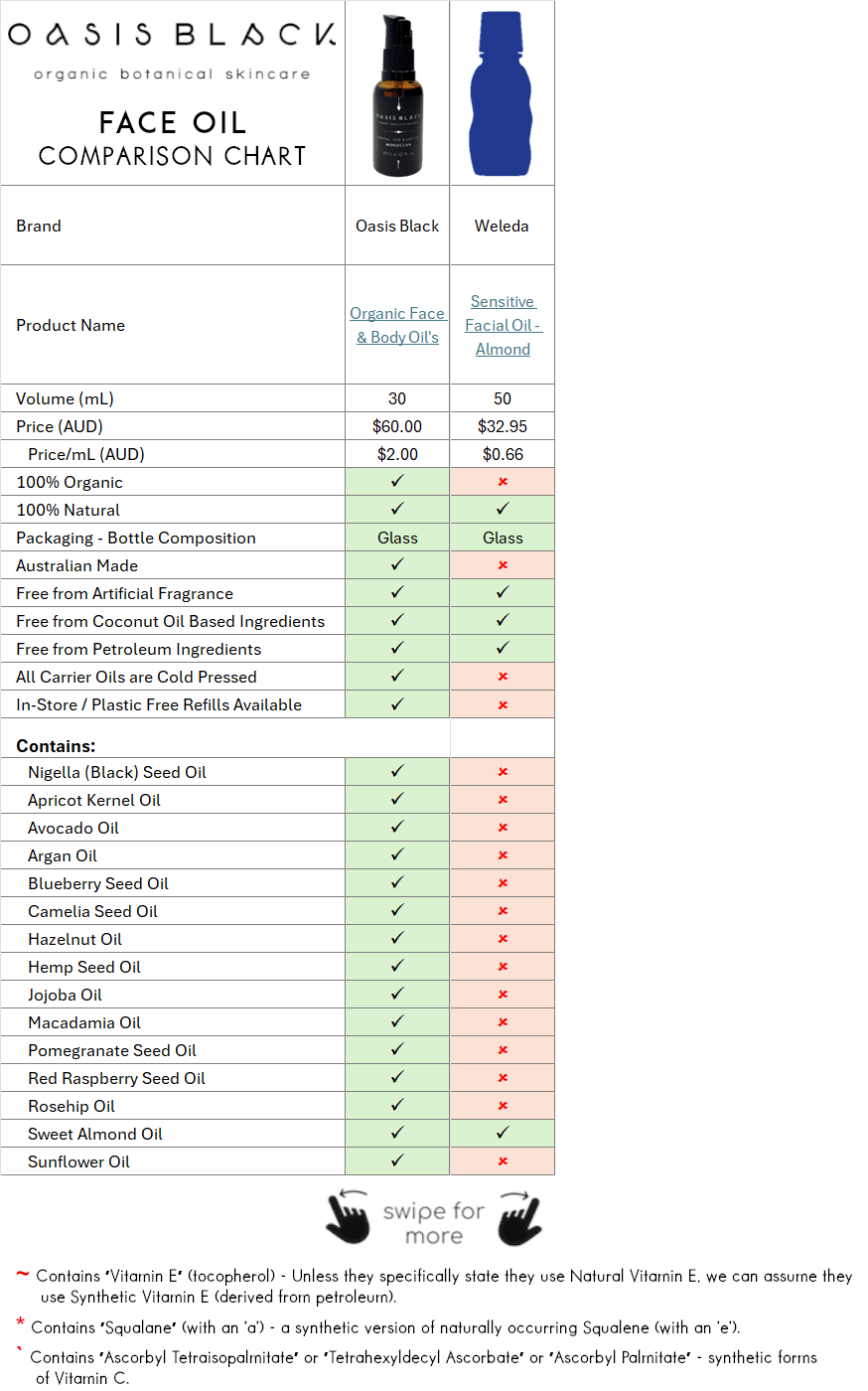Open the Sensitive Facial Oil - Almond link
Viewport: 868px width, 1391px height.
pyautogui.click(x=503, y=325)
